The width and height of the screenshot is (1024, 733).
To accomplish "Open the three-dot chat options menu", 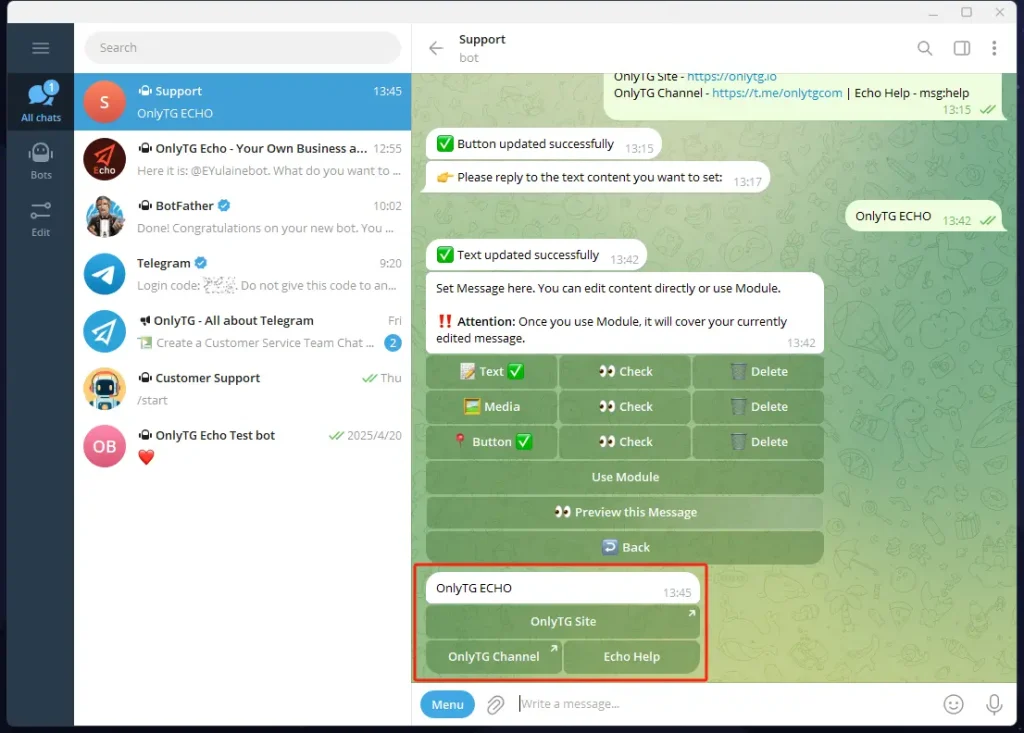I will pos(994,48).
